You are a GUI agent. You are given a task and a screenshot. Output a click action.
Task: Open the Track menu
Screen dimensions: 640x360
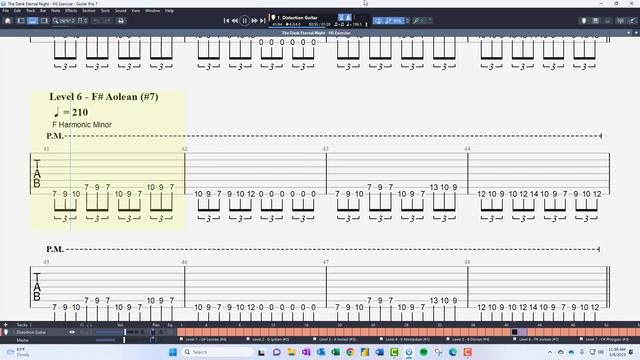(30, 11)
